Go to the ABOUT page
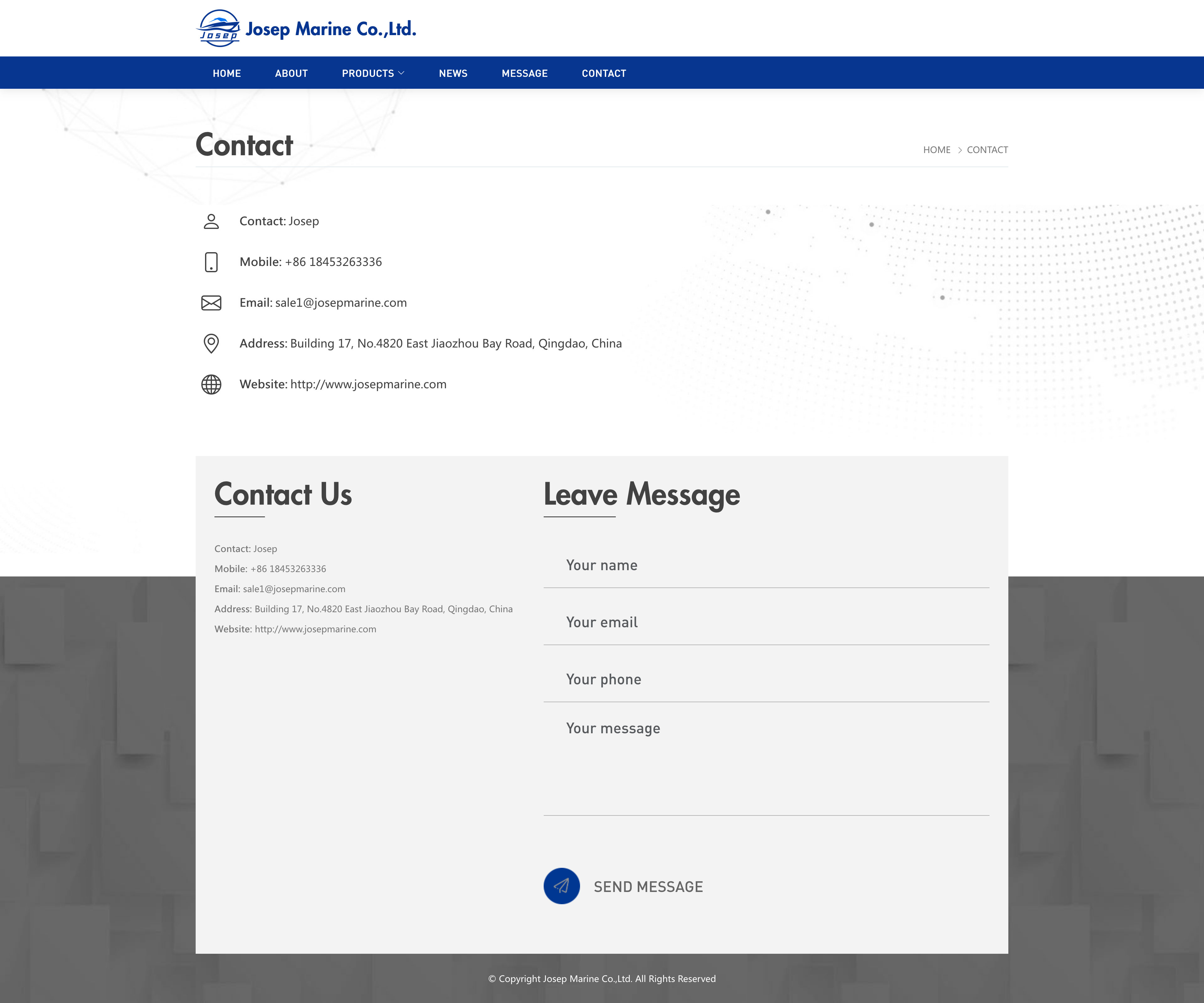 pyautogui.click(x=291, y=73)
